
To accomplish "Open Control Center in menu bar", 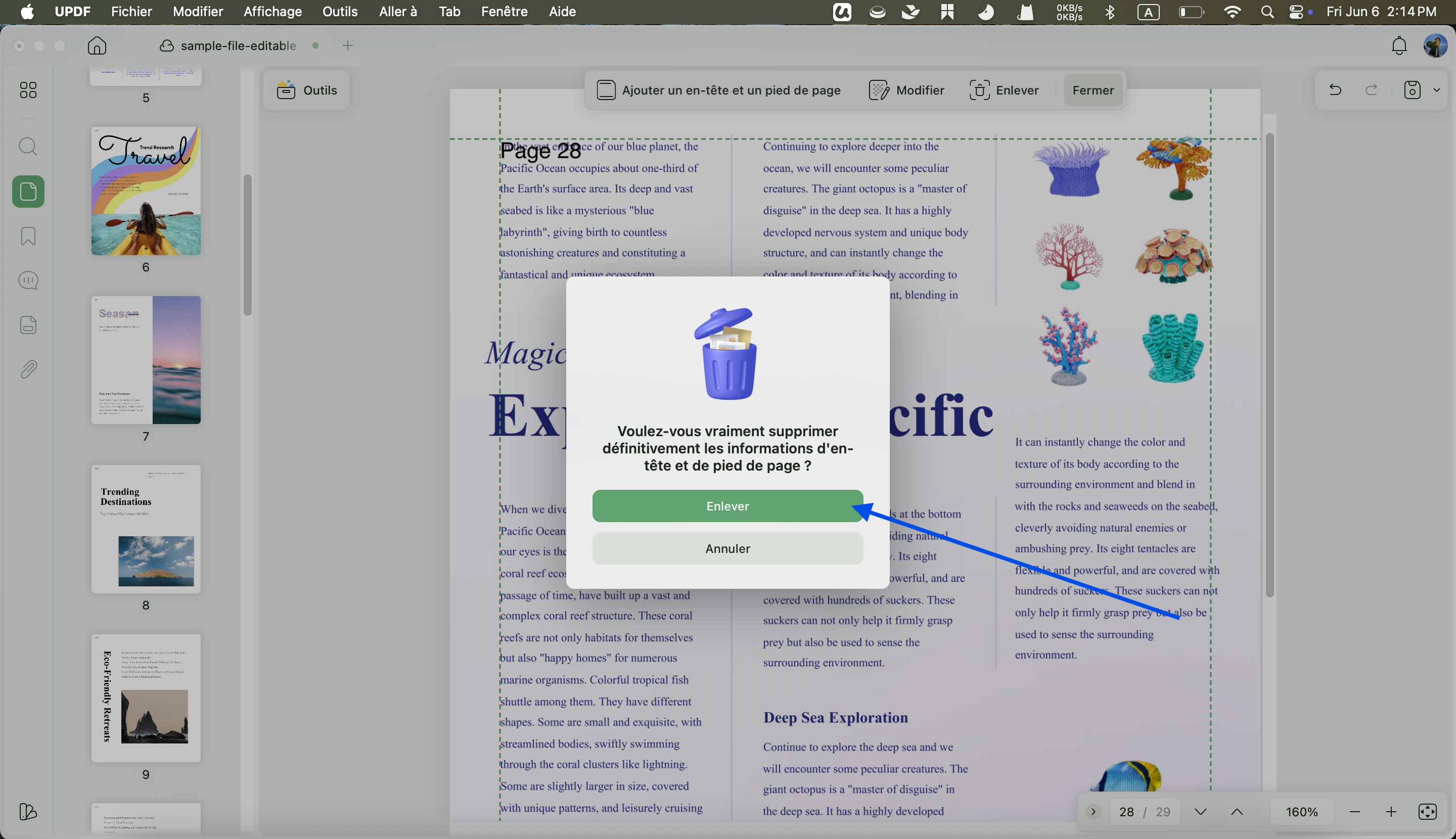I will click(x=1296, y=12).
